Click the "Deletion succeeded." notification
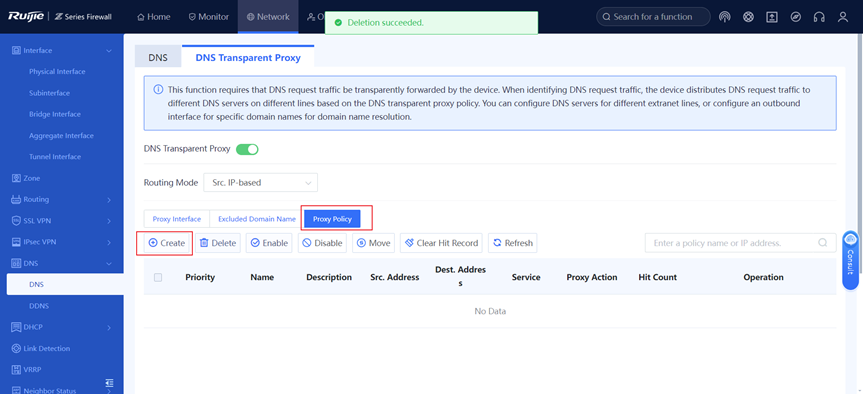 431,23
